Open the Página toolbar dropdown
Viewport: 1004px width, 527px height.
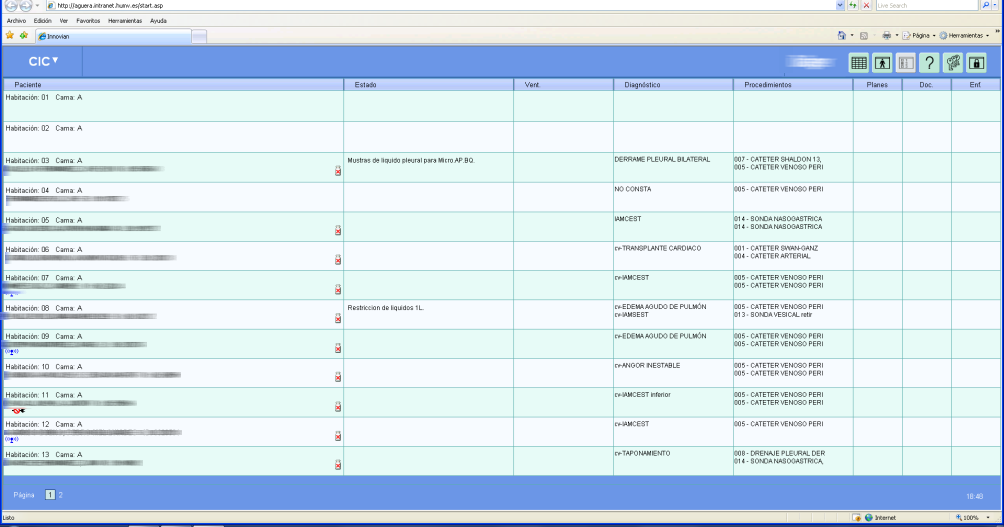[919, 36]
